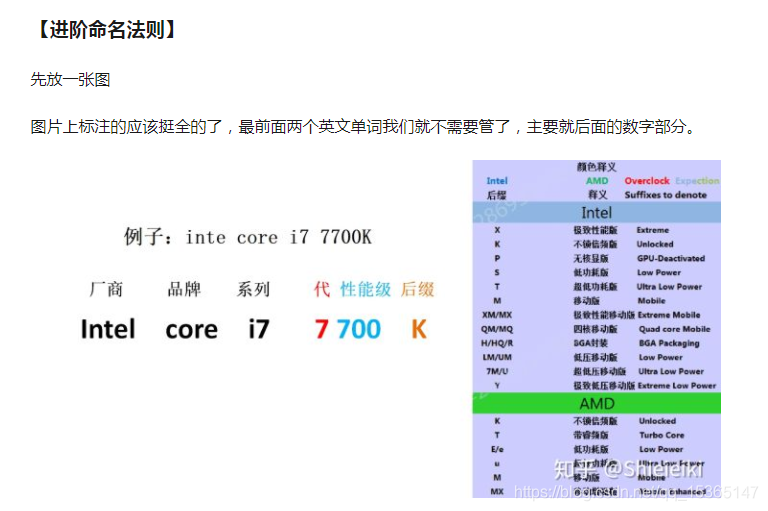Screen dimensions: 768x511
Task: Select the red 代 label
Action: point(322,289)
